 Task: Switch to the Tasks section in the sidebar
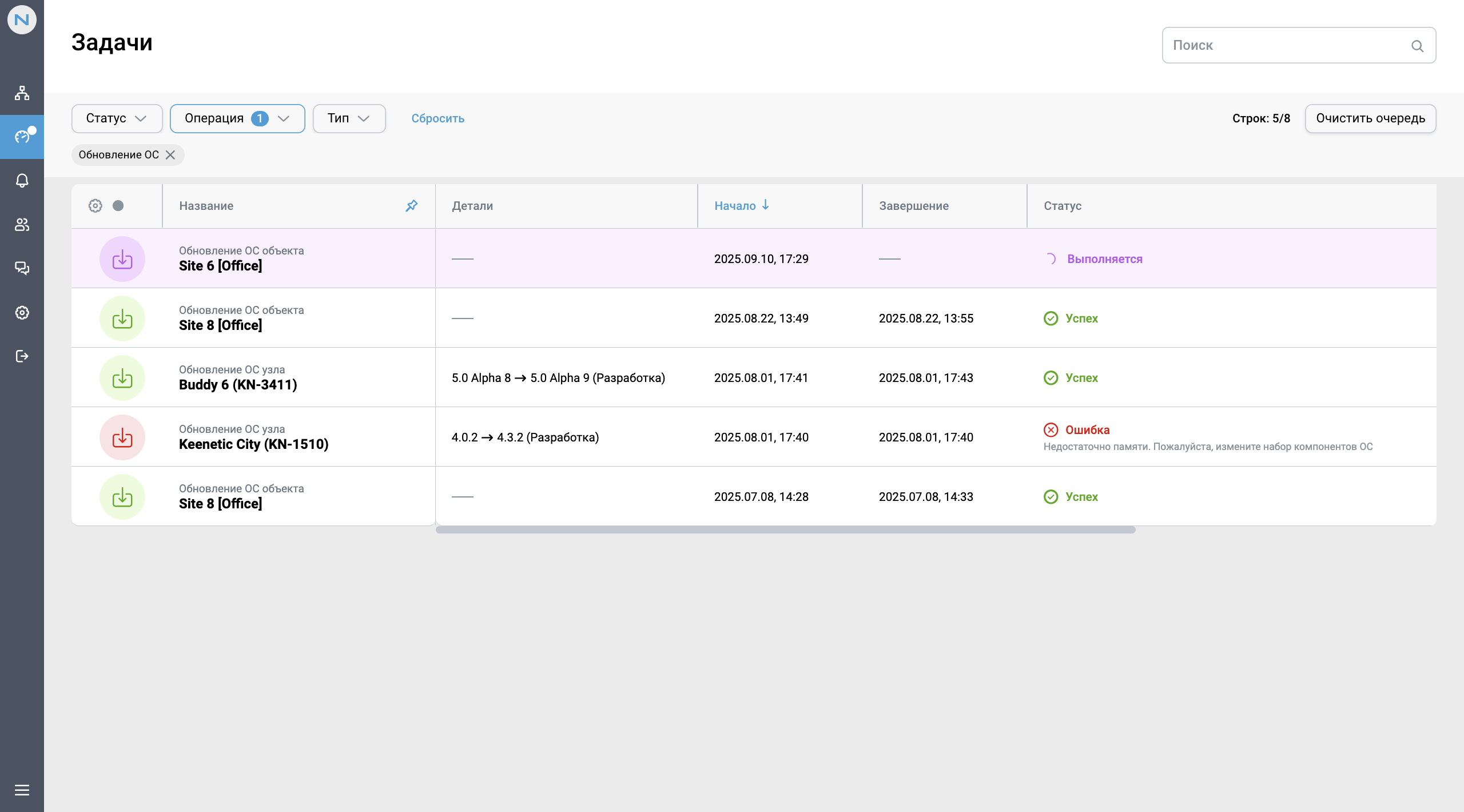22,137
